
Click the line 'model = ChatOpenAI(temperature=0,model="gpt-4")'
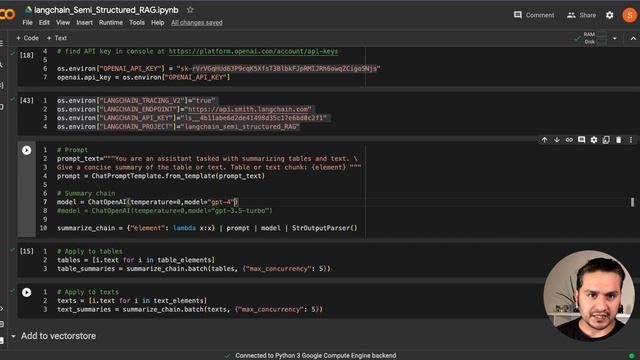click(x=148, y=202)
